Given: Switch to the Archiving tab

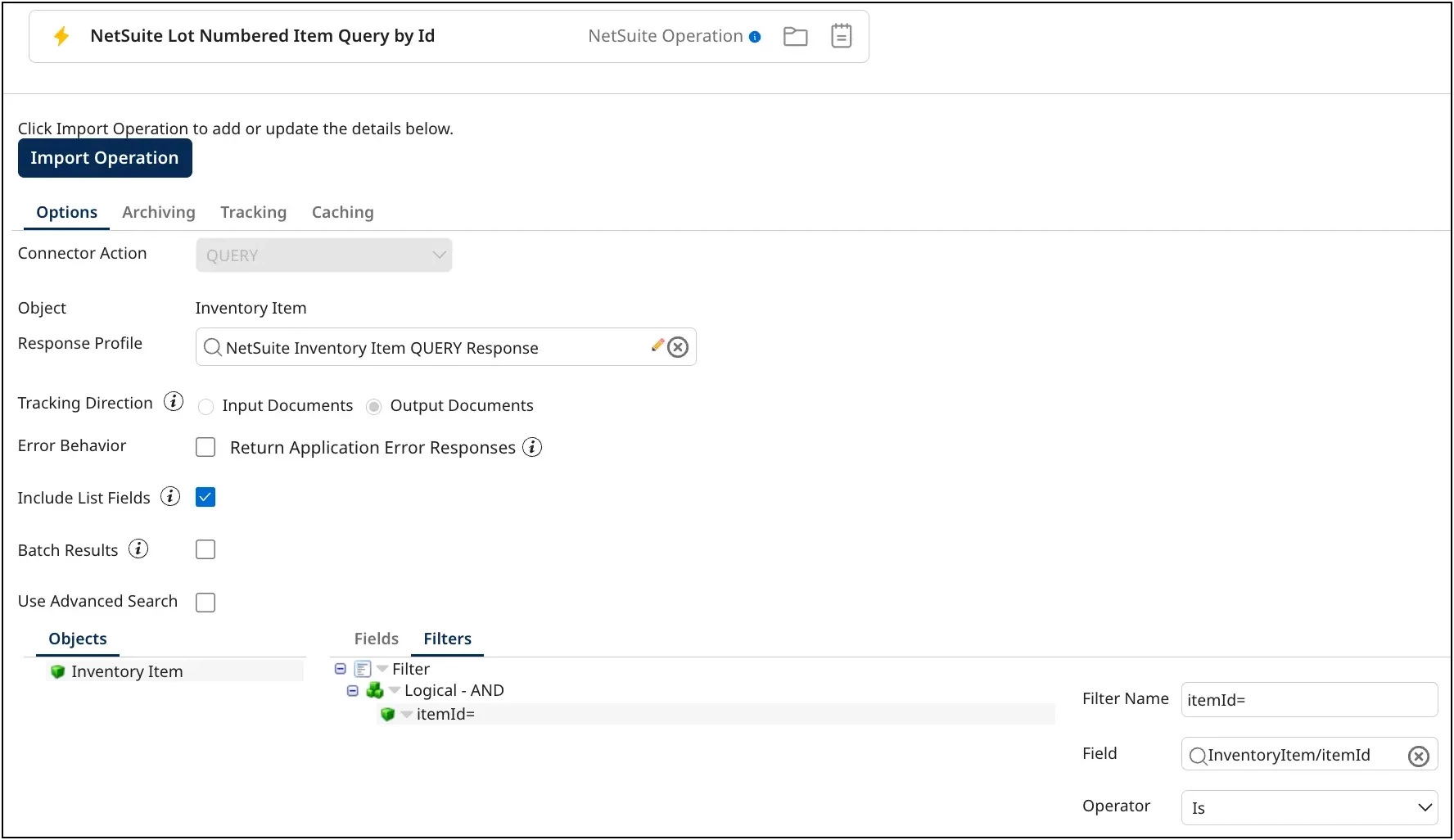Looking at the screenshot, I should [158, 212].
